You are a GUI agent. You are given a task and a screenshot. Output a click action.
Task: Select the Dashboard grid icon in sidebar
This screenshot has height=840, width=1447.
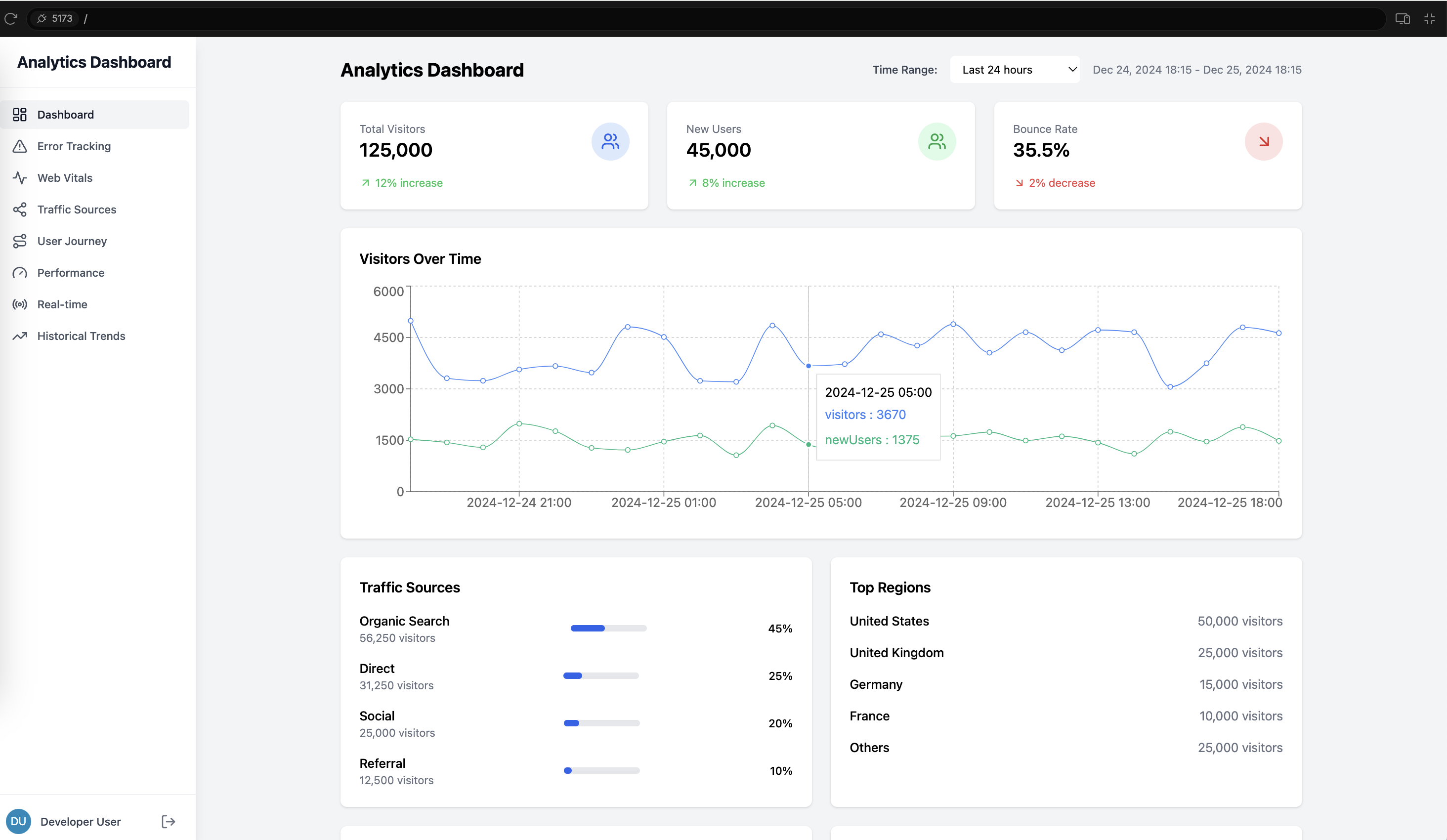pos(20,114)
